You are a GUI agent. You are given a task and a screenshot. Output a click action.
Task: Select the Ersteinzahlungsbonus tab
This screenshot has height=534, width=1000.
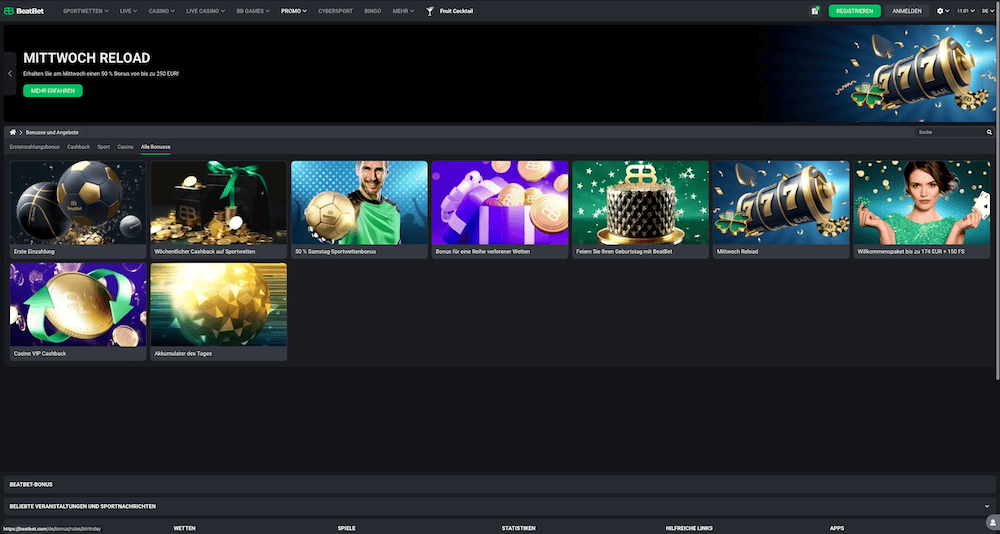pos(34,147)
